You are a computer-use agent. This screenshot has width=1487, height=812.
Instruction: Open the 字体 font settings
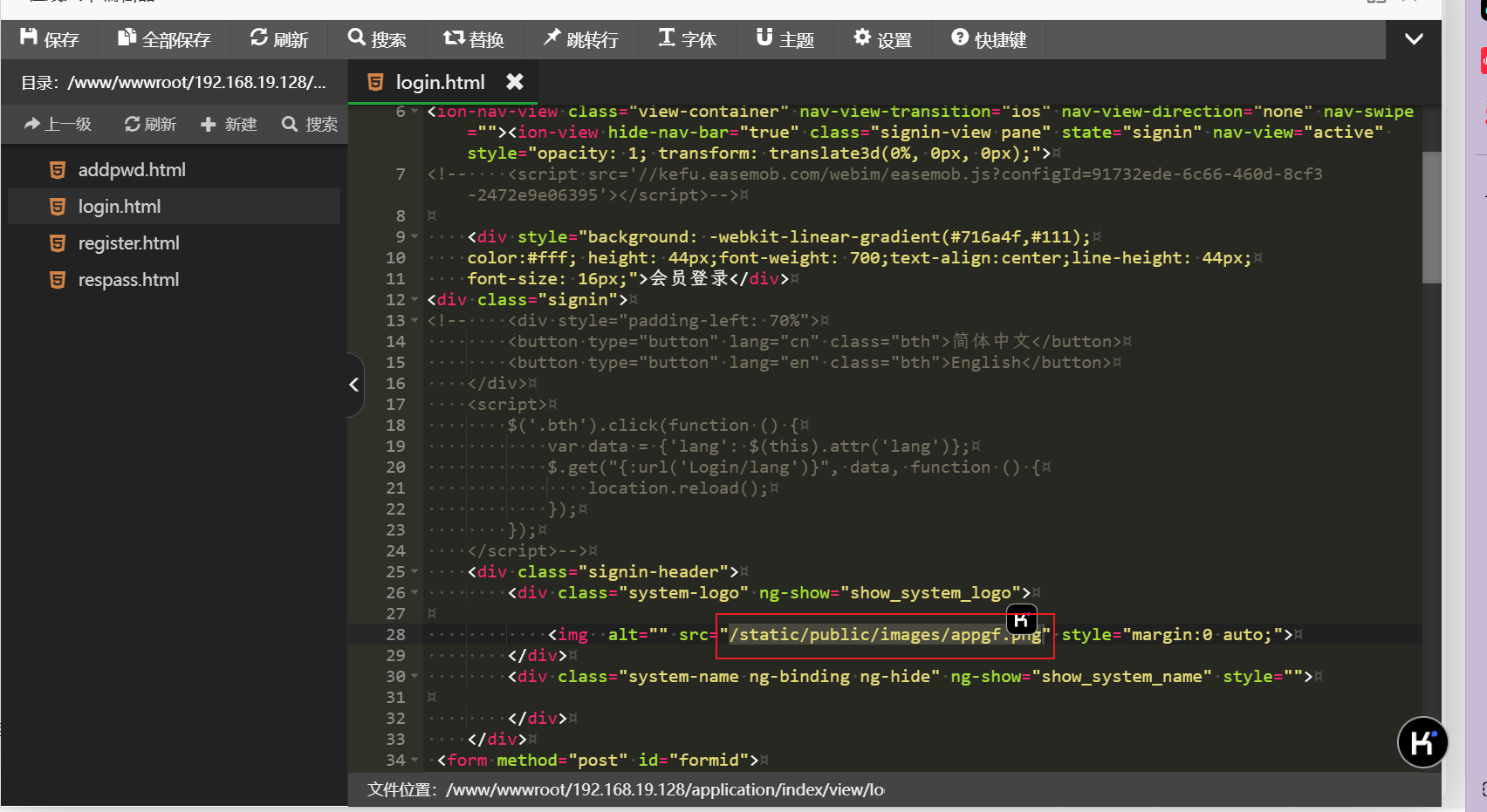click(687, 39)
